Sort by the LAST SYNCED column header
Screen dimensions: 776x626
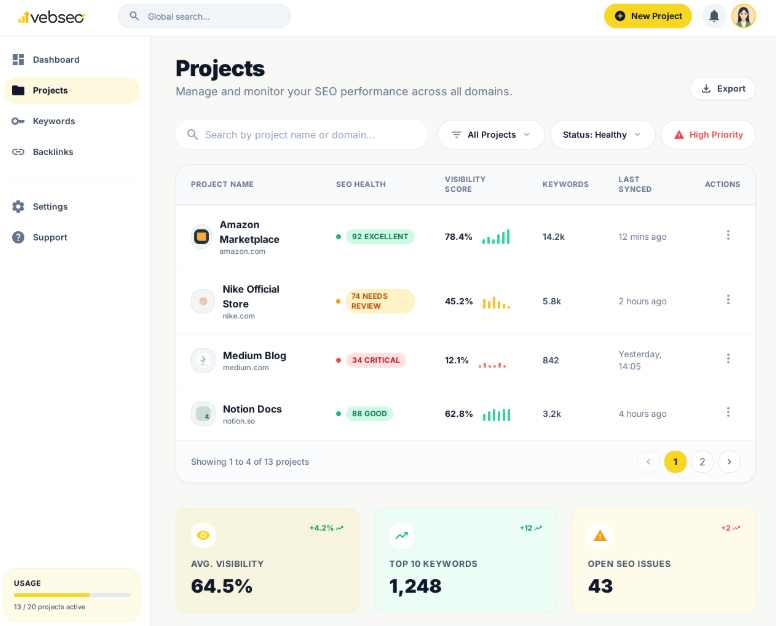click(634, 184)
